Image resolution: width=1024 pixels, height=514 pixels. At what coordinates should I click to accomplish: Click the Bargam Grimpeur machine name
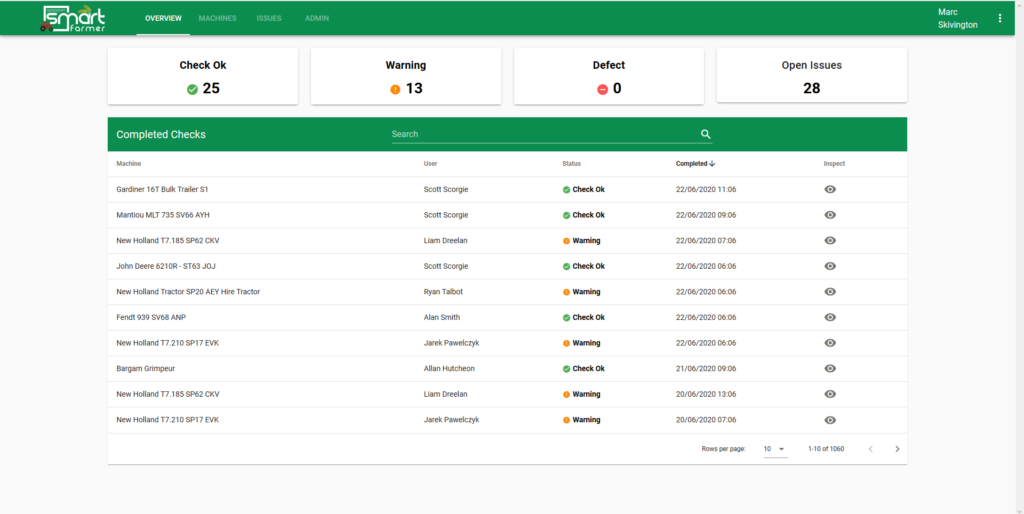point(146,368)
